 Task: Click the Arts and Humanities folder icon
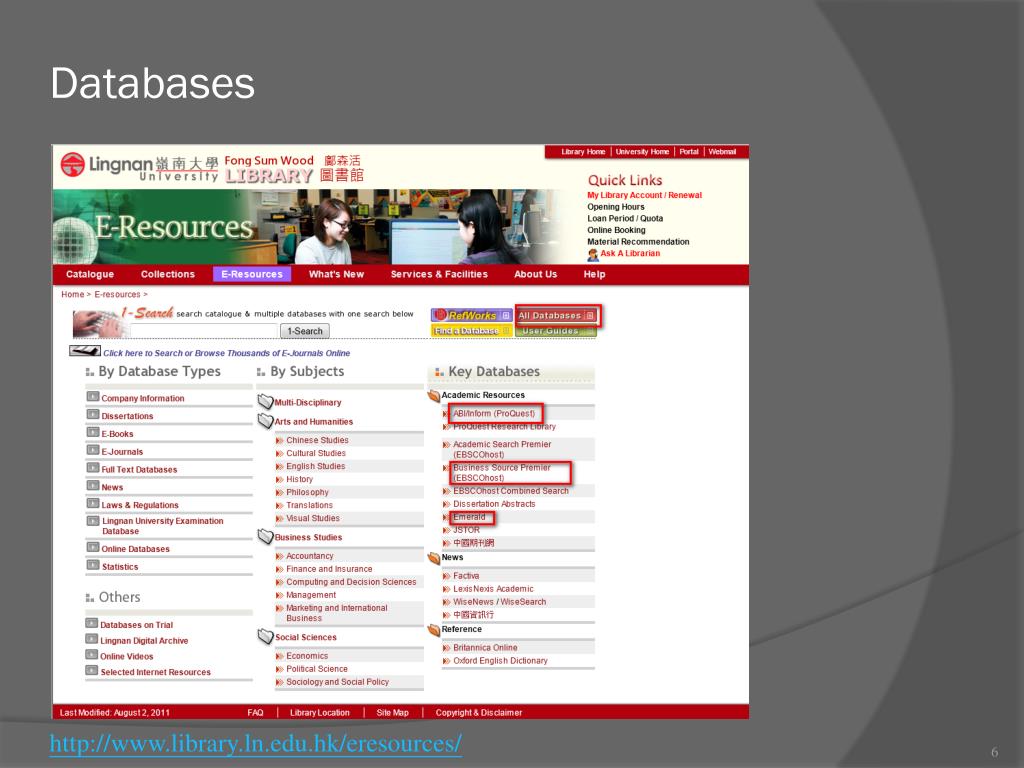[265, 421]
